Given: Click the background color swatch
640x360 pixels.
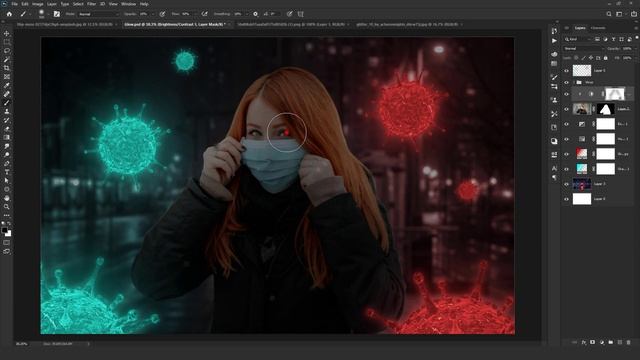Looking at the screenshot, I should pos(9,234).
